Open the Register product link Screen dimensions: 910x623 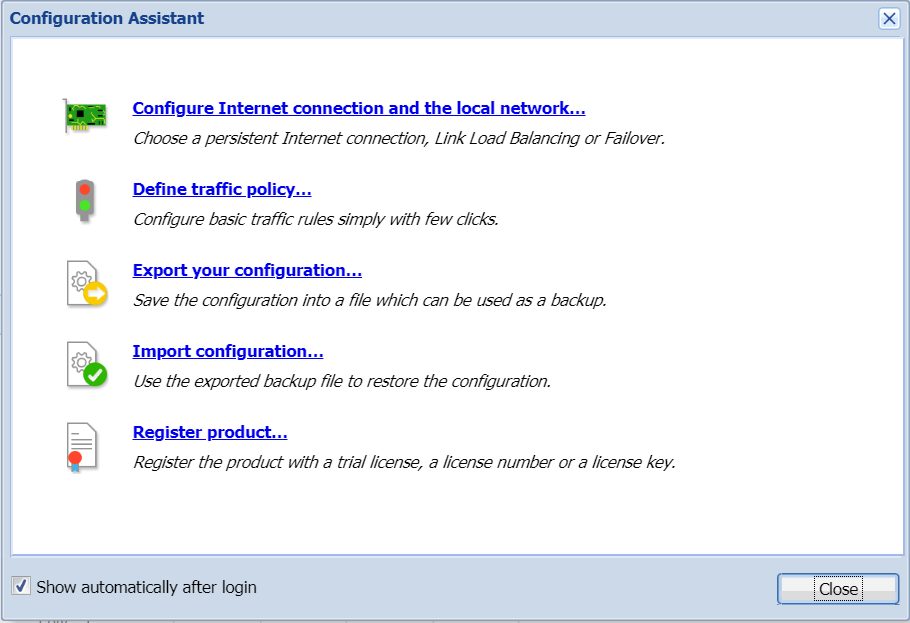(210, 432)
